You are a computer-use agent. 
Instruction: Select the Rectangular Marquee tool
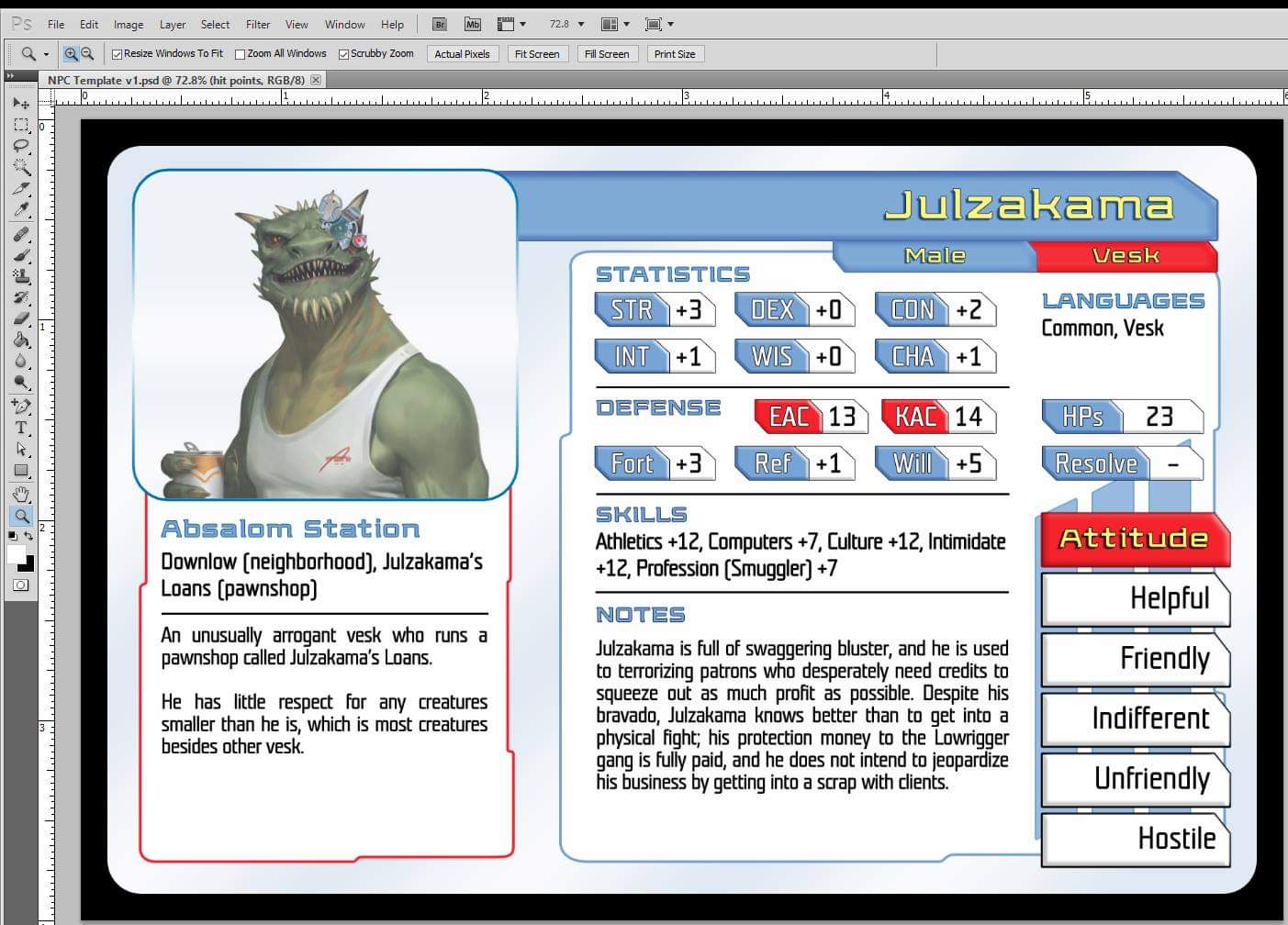tap(21, 124)
